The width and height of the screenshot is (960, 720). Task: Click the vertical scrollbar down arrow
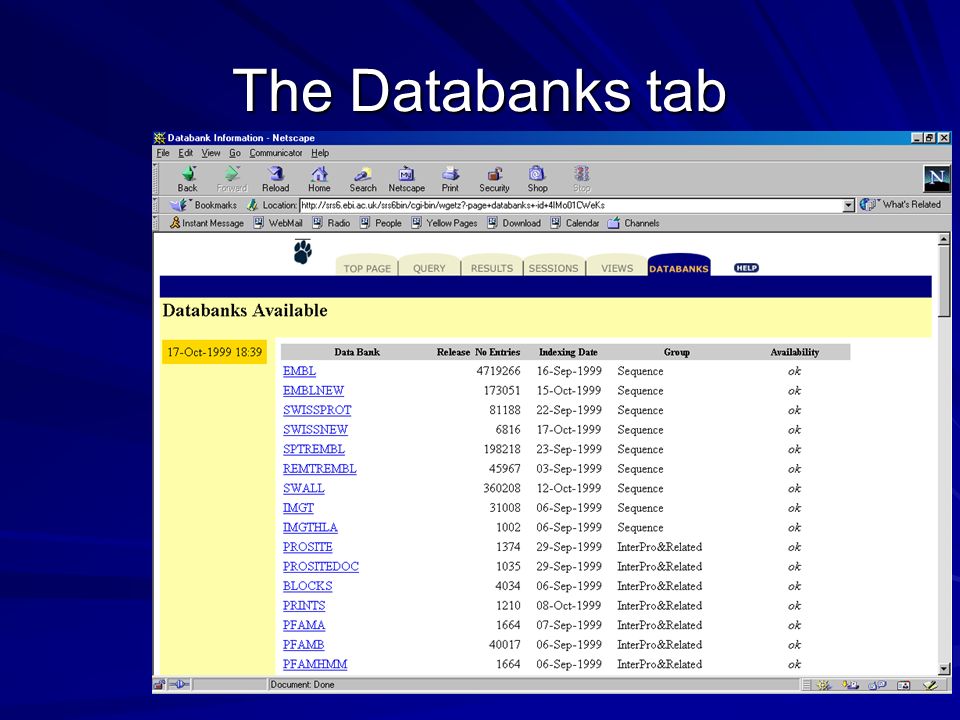click(943, 669)
